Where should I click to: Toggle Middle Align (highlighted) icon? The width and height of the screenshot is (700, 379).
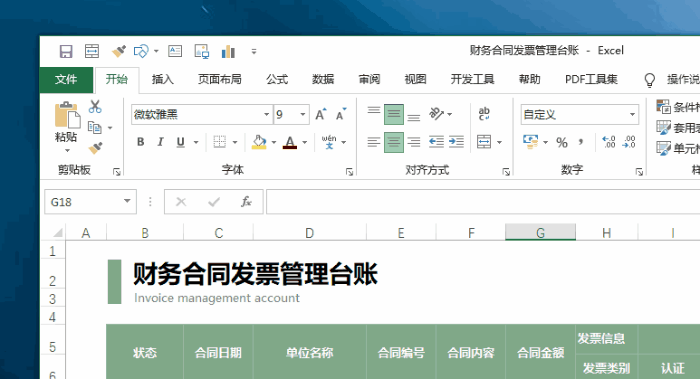(x=394, y=114)
